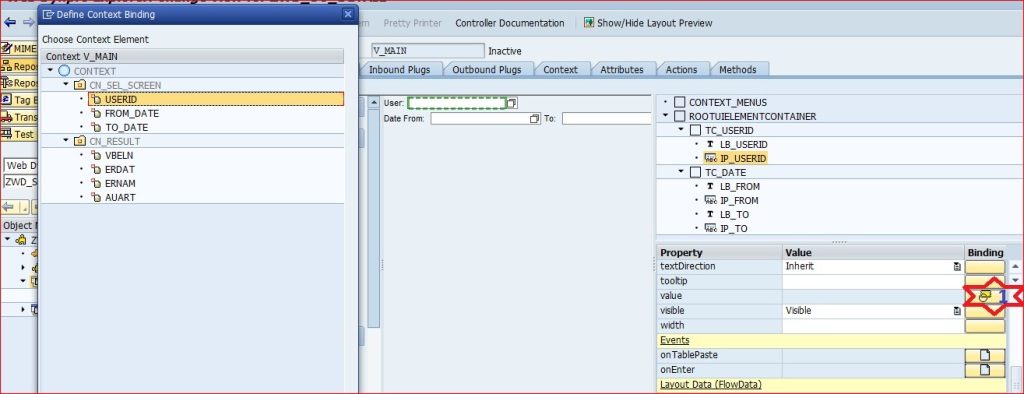Click the To date input field
Viewport: 1024px width, 394px height.
coord(607,119)
